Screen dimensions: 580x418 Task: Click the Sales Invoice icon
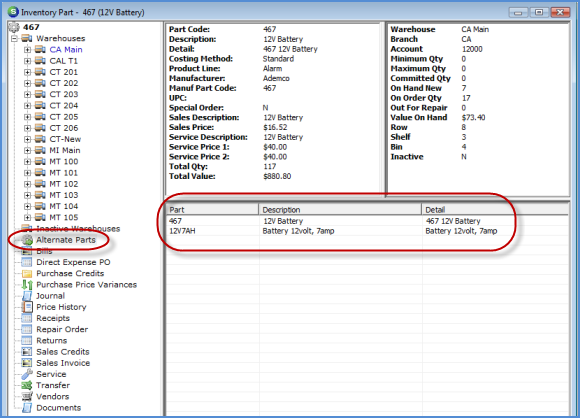click(27, 363)
